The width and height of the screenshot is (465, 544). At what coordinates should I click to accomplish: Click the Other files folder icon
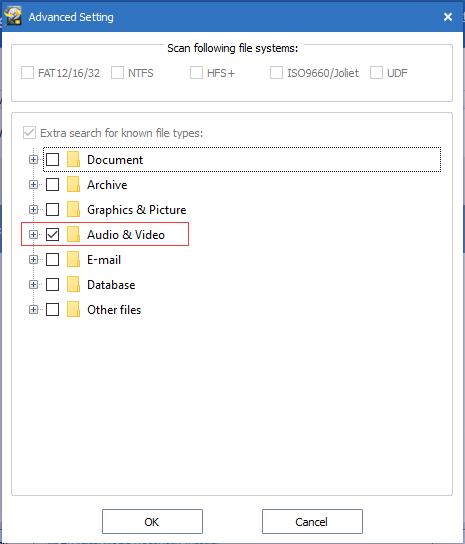coord(73,309)
